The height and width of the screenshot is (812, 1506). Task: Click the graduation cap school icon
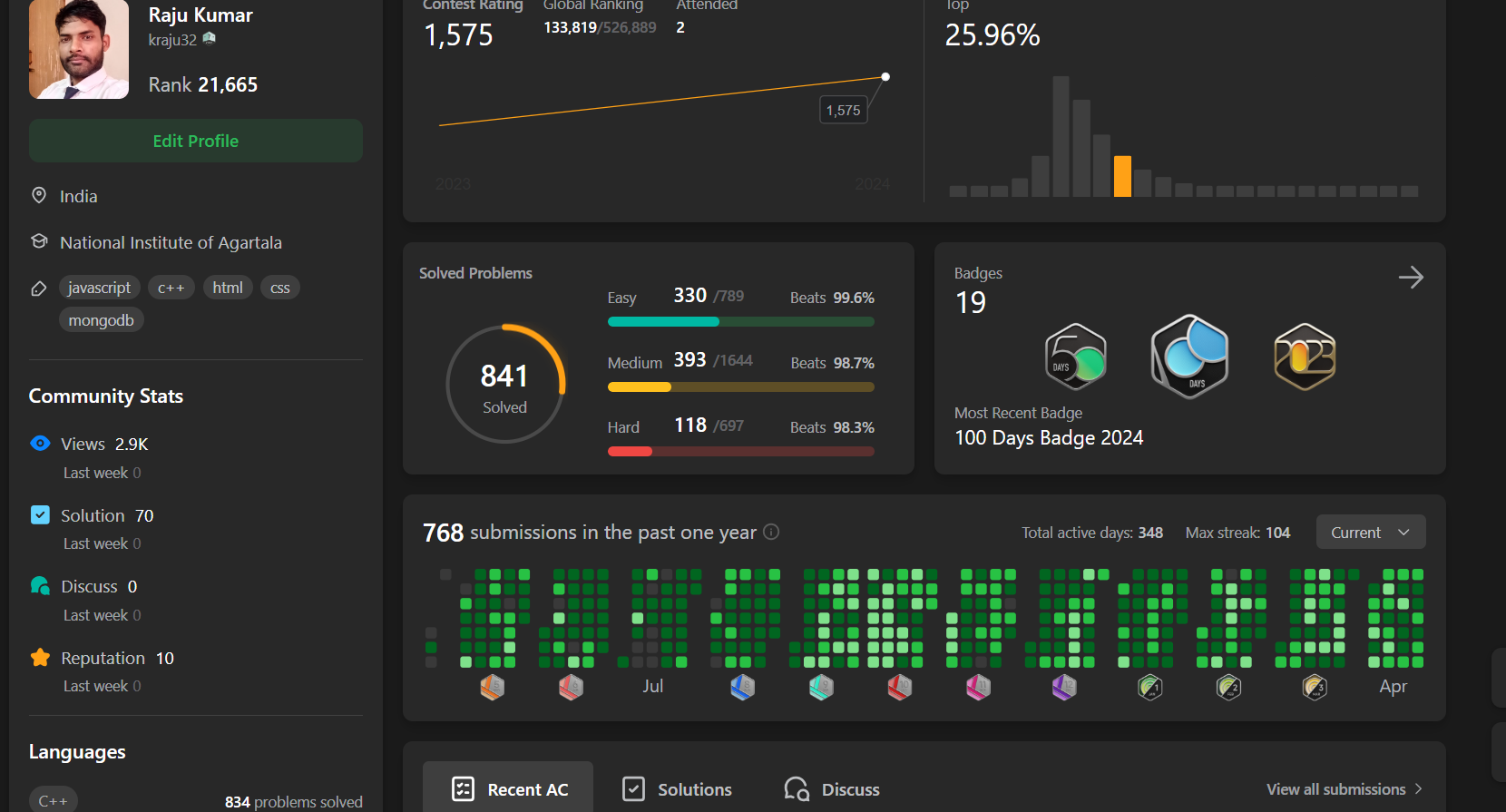(x=39, y=242)
